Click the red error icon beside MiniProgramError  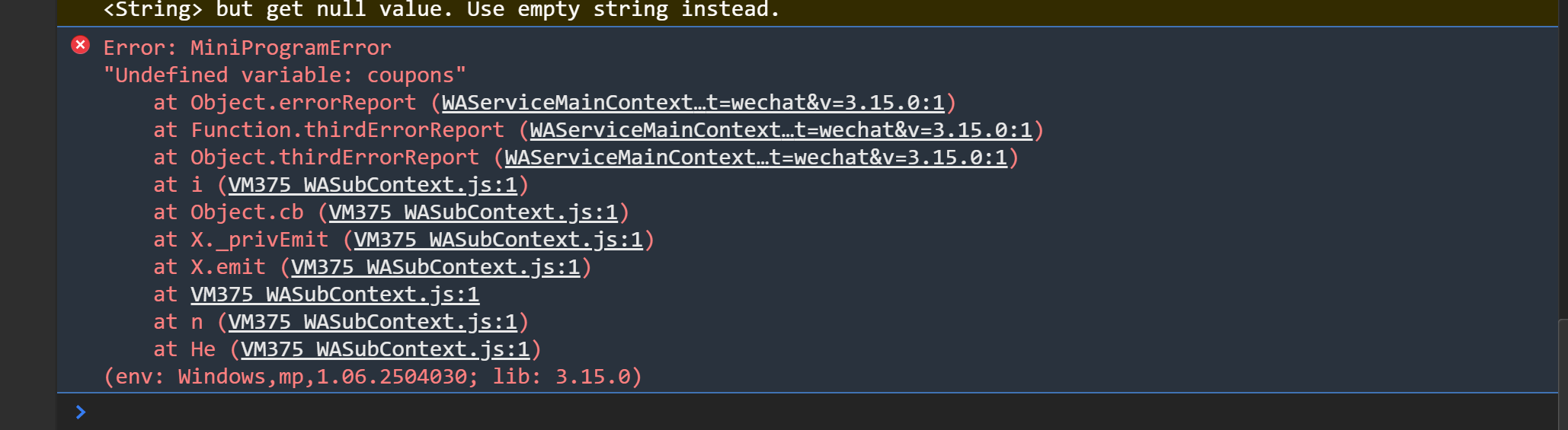click(80, 46)
